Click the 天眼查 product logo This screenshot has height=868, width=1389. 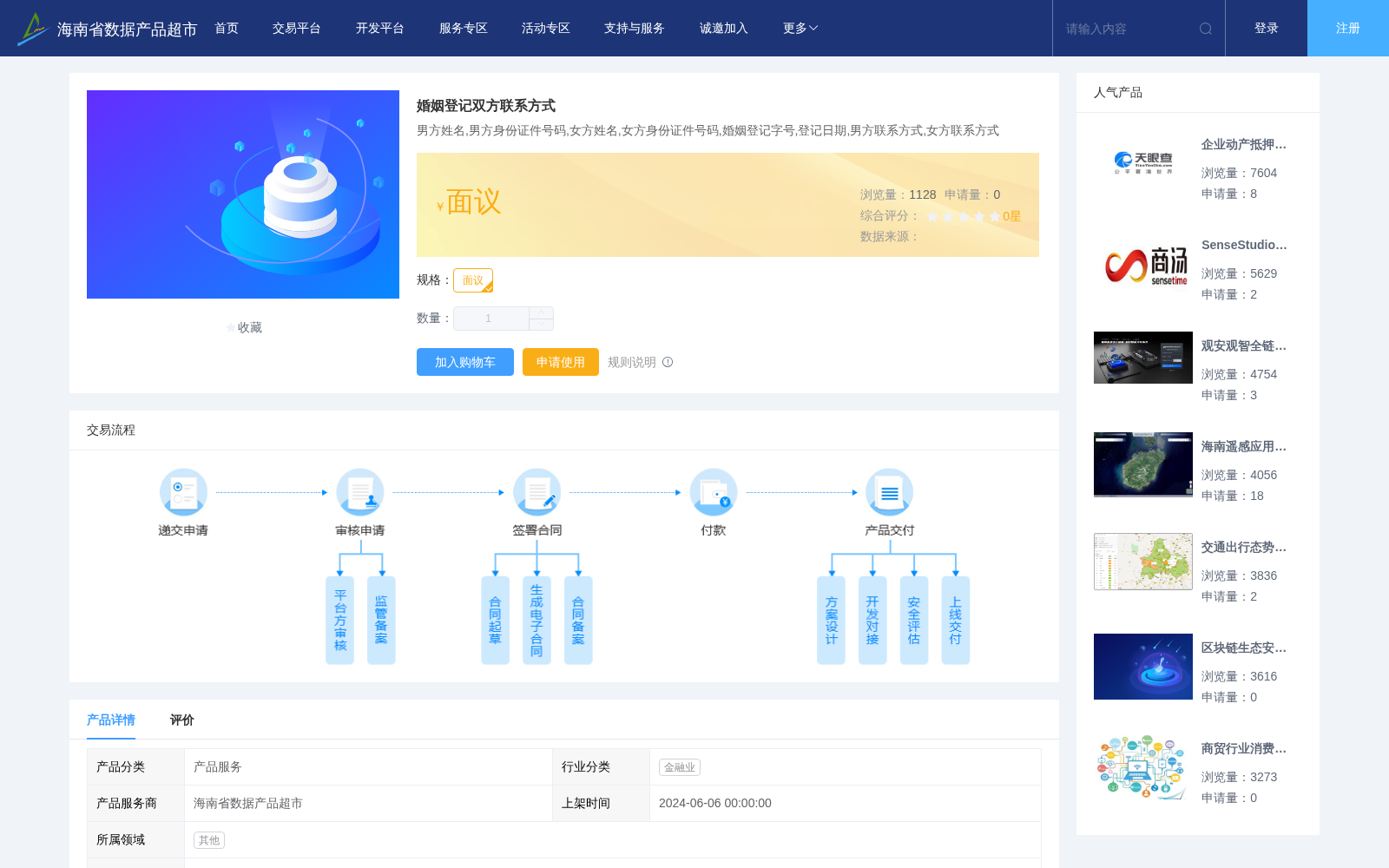(1143, 163)
